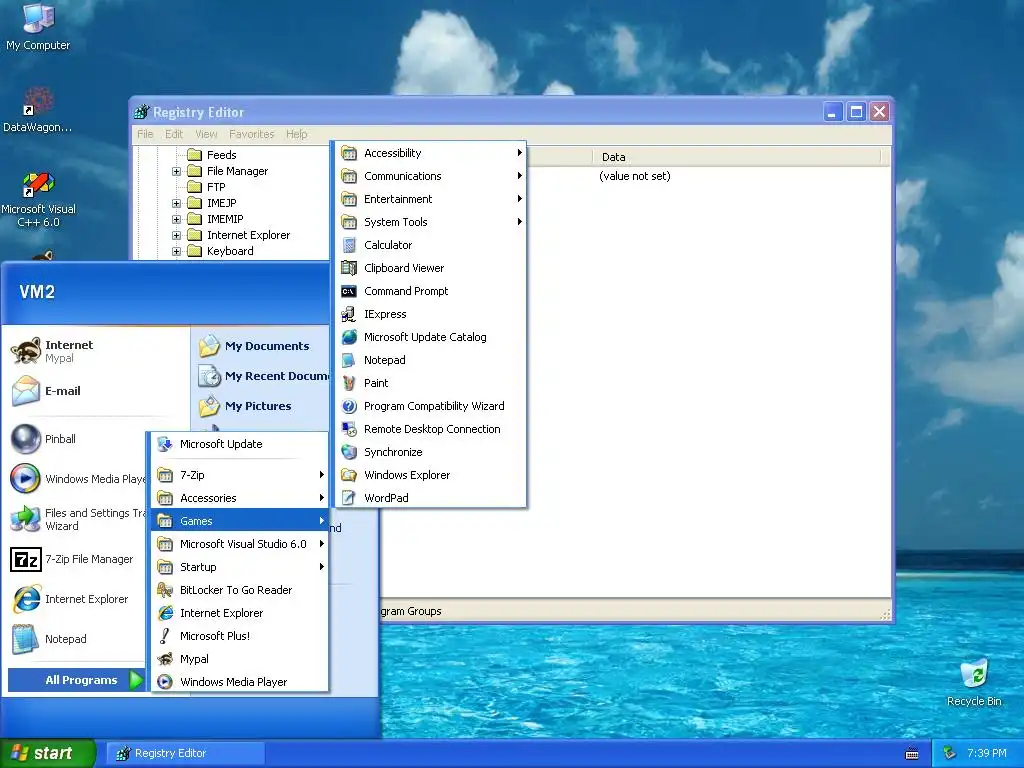Launch Internet Explorer from All Programs list
The height and width of the screenshot is (768, 1024).
[x=240, y=613]
